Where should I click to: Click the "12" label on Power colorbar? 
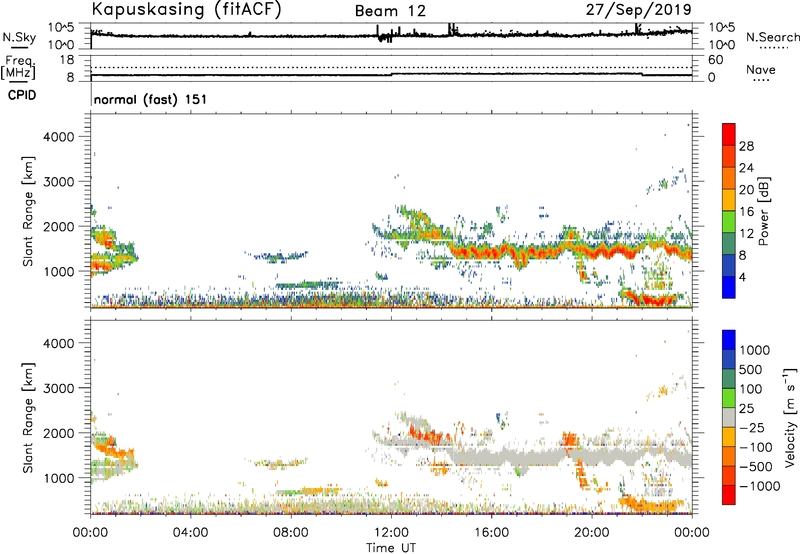point(746,234)
